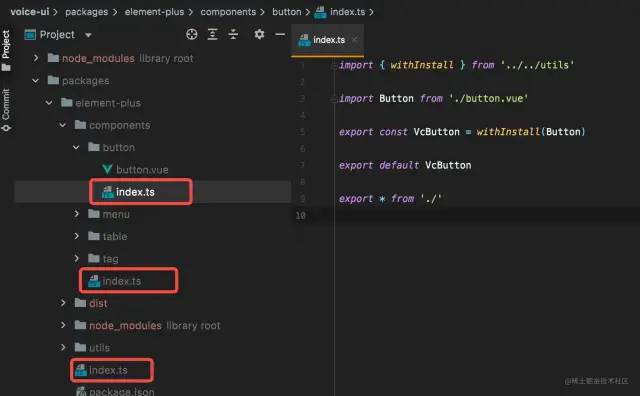This screenshot has height=396, width=640.
Task: Collapse the button folder
Action: (76, 147)
